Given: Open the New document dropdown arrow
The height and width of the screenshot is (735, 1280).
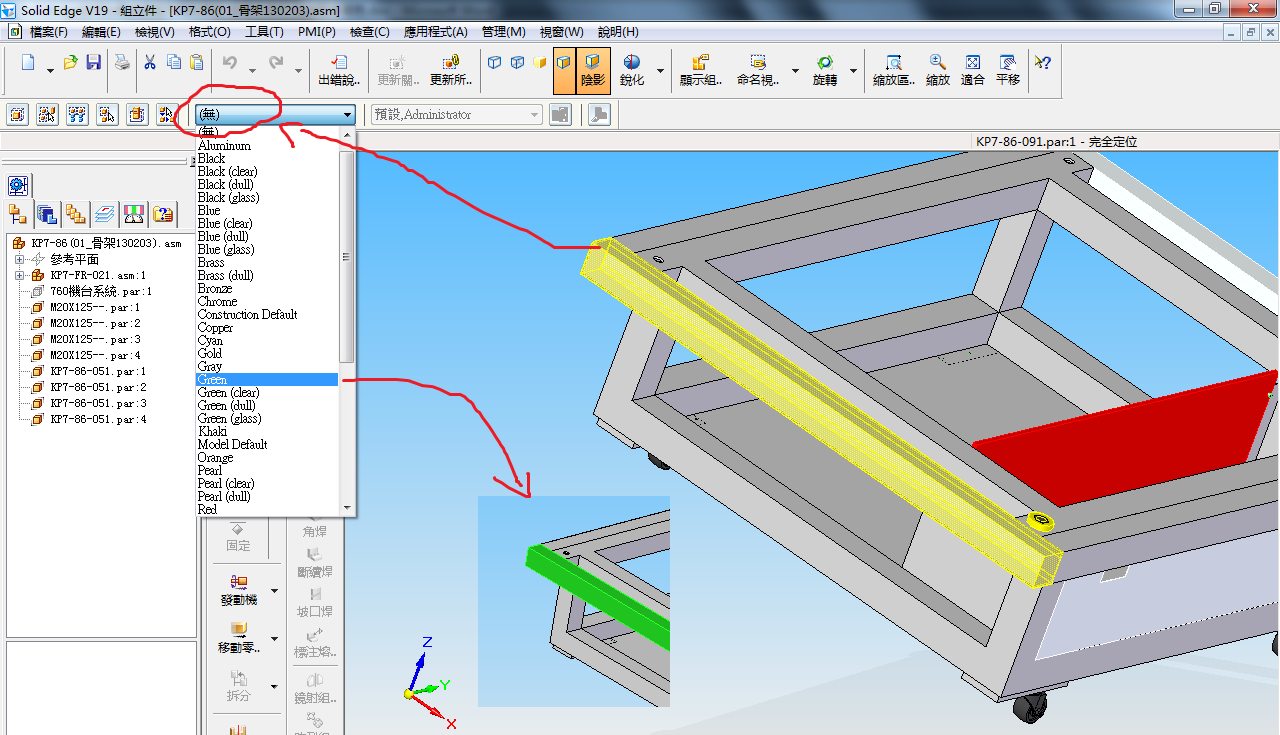Looking at the screenshot, I should click(50, 71).
